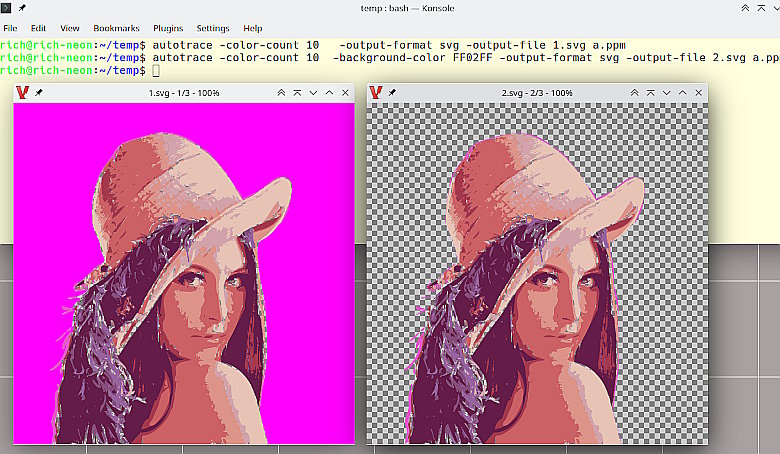
Task: Pin the Konsole window on all desktops
Action: coord(22,8)
